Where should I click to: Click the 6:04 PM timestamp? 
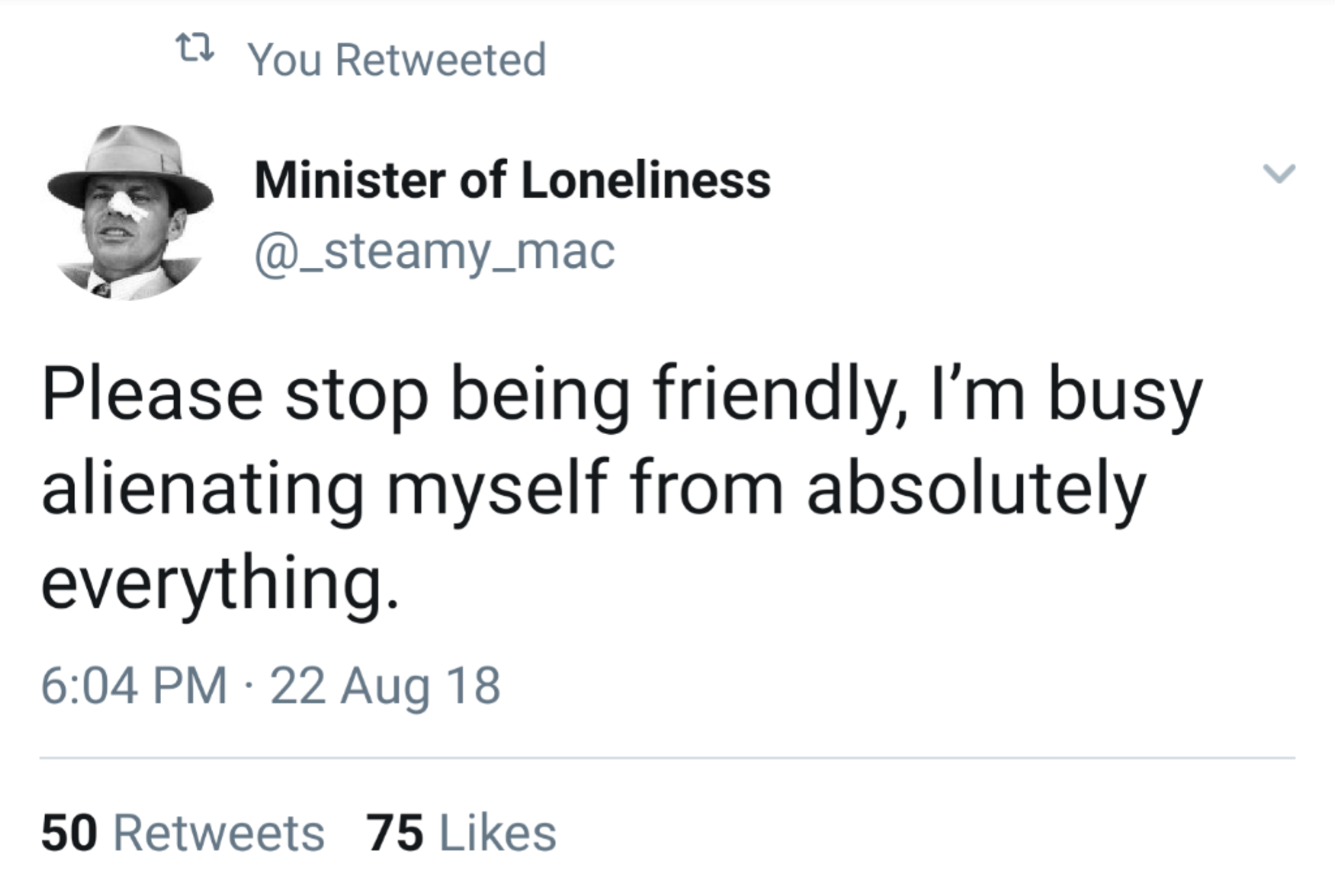134,686
